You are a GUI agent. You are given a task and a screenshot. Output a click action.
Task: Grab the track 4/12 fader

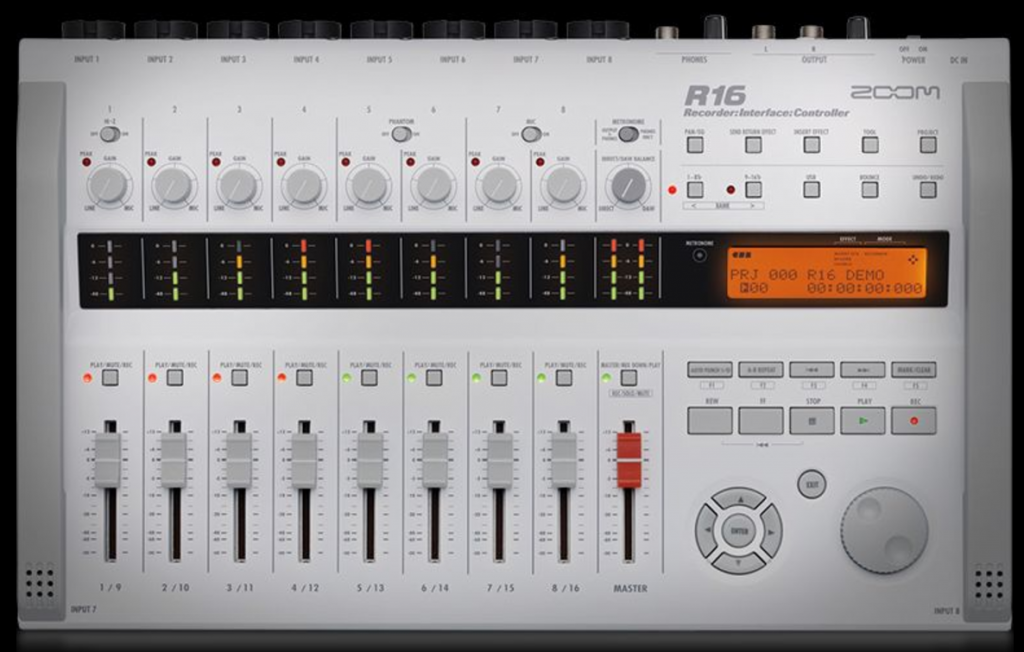(304, 460)
